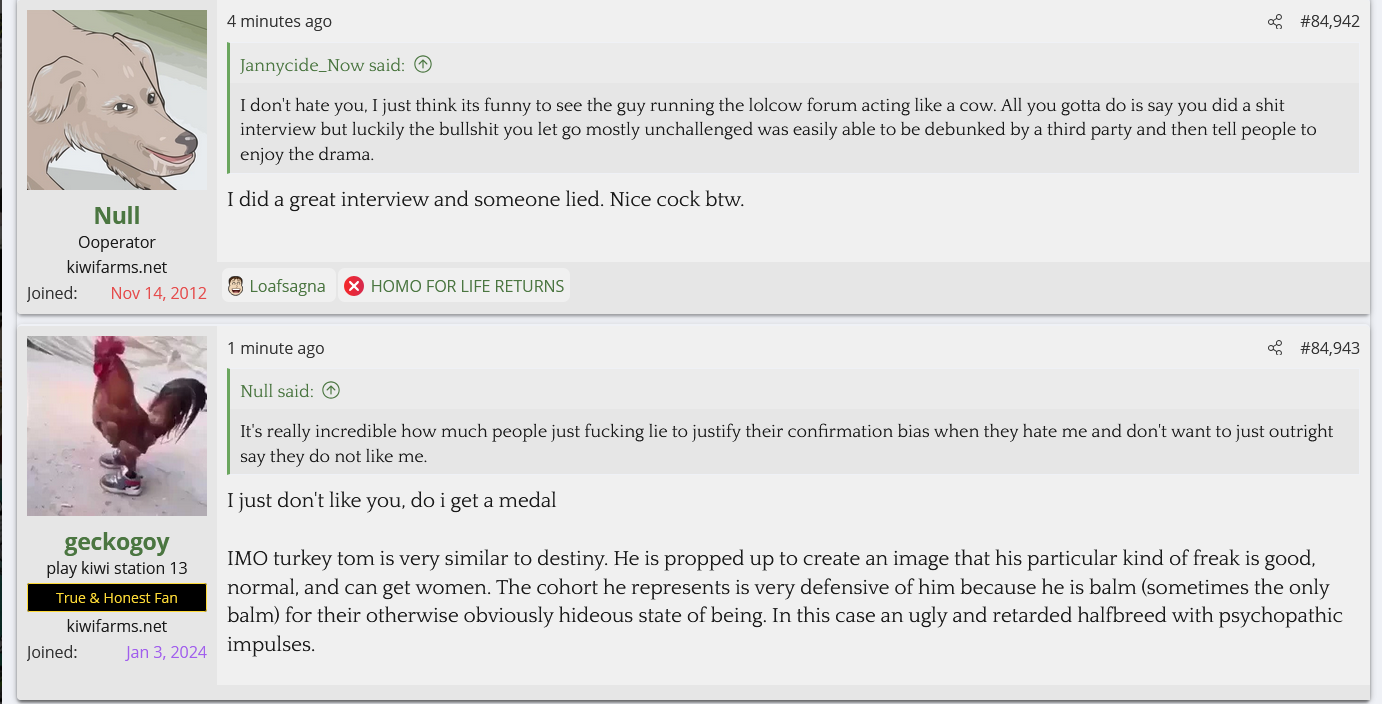Click the '4 minutes ago' timestamp
Screen dimensions: 1382x704
click(x=279, y=21)
